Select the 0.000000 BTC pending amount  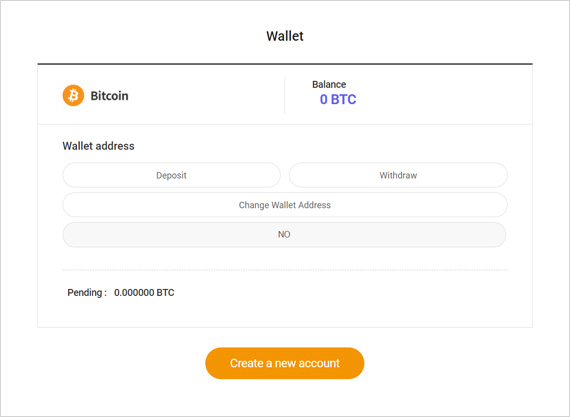(x=144, y=293)
